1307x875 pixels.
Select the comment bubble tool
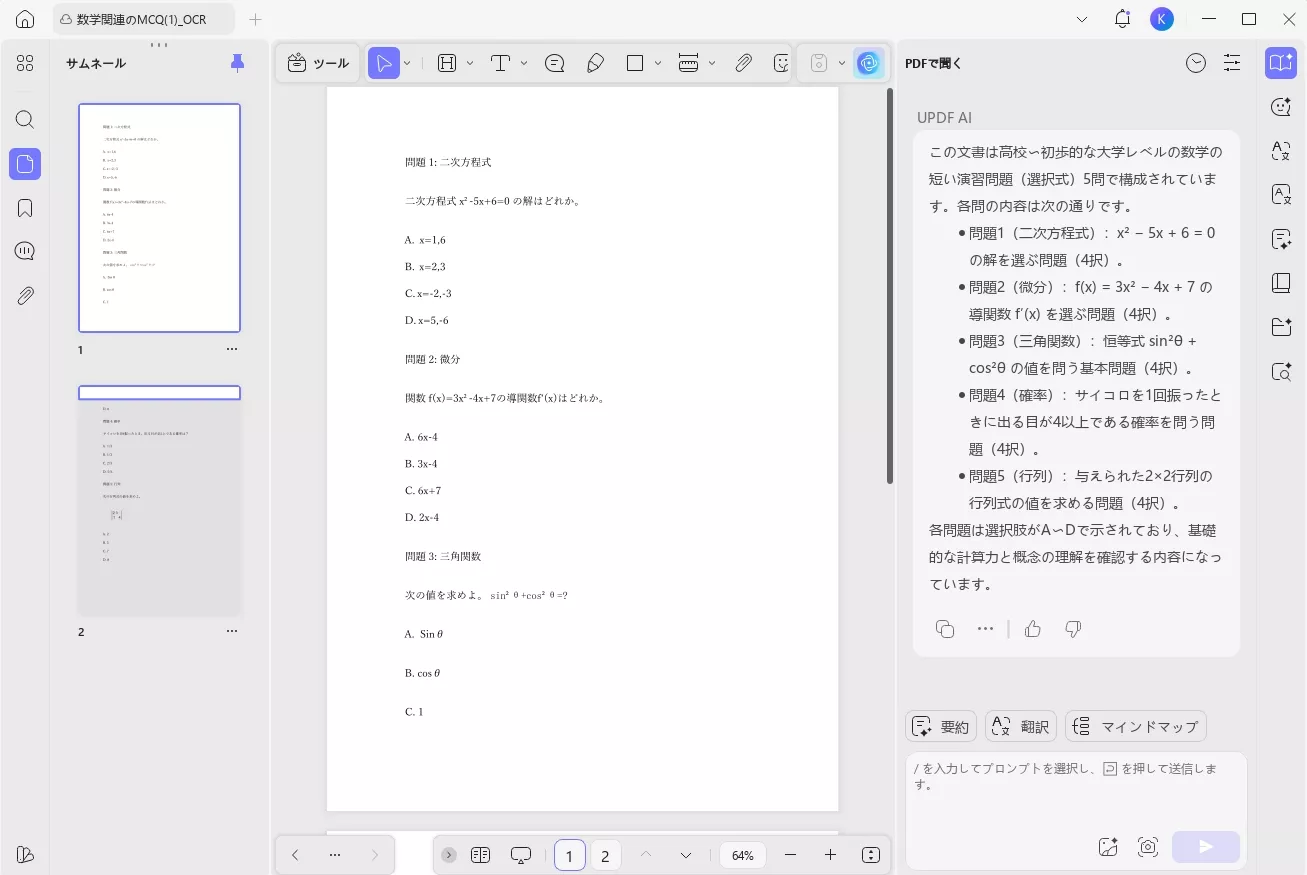click(x=555, y=63)
